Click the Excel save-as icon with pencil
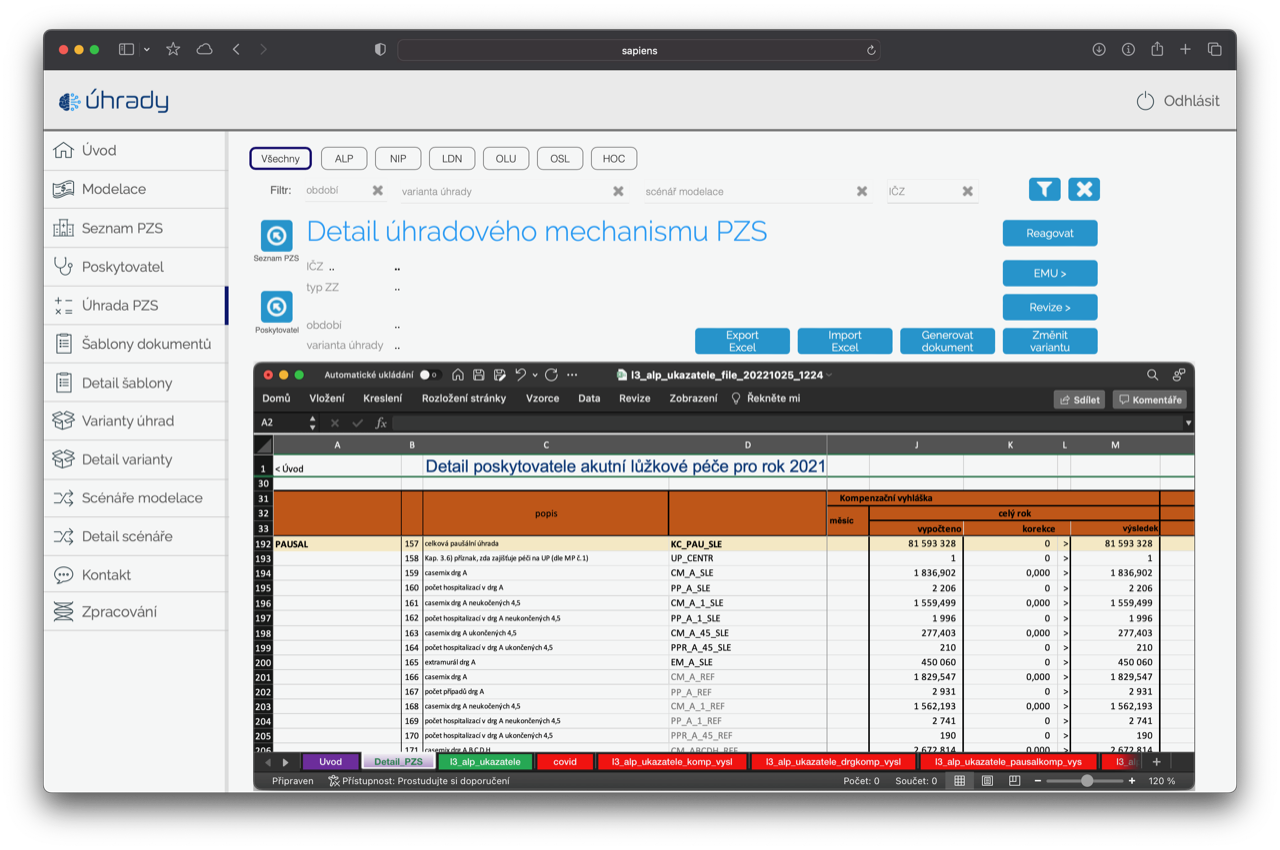The image size is (1280, 850). tap(499, 375)
